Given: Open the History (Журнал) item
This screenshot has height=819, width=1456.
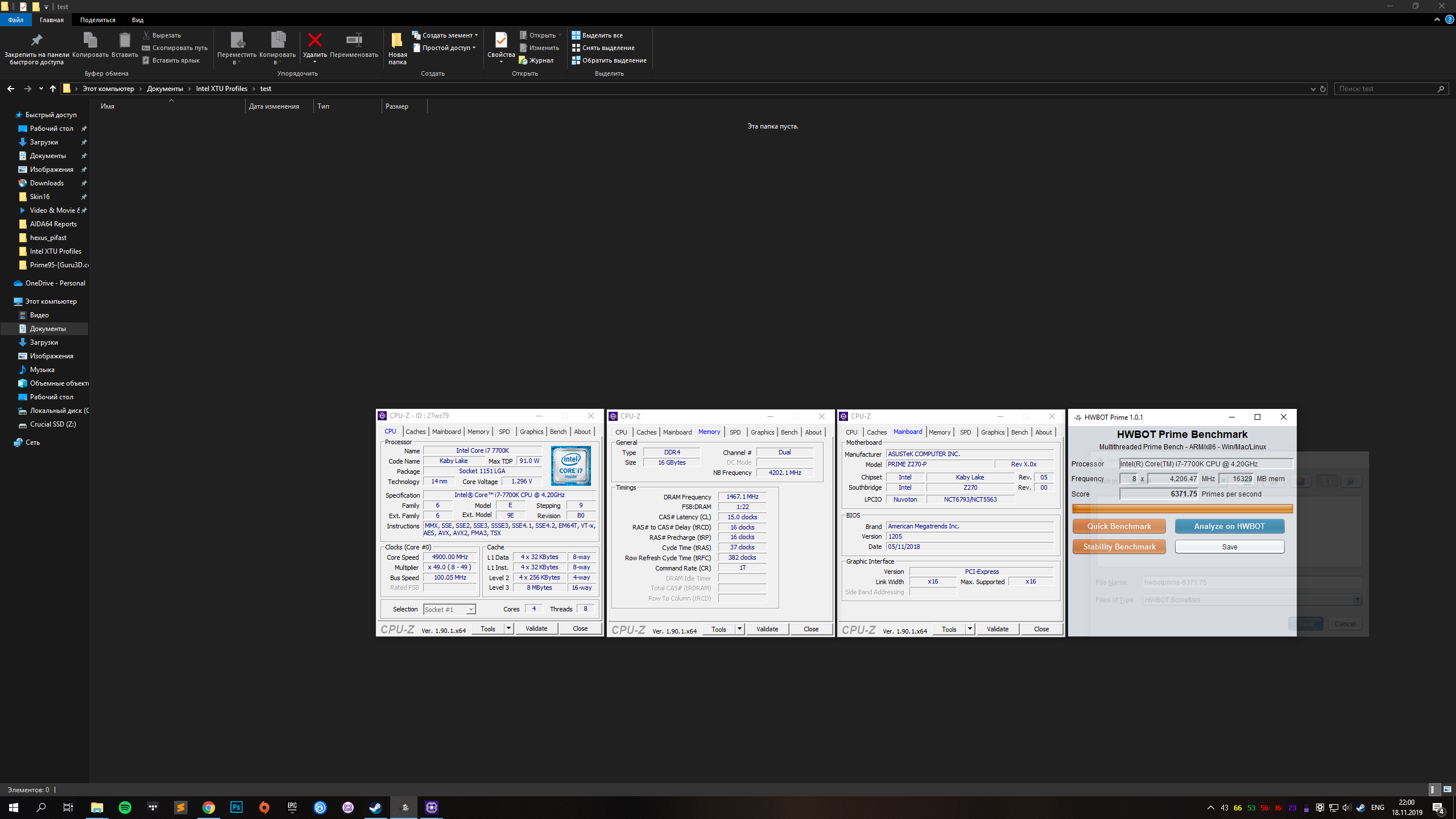Looking at the screenshot, I should click(536, 60).
